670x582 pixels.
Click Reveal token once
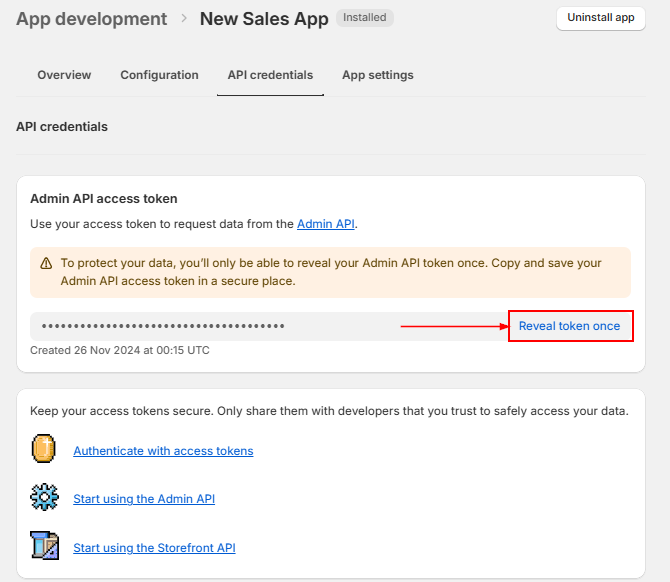click(x=569, y=326)
